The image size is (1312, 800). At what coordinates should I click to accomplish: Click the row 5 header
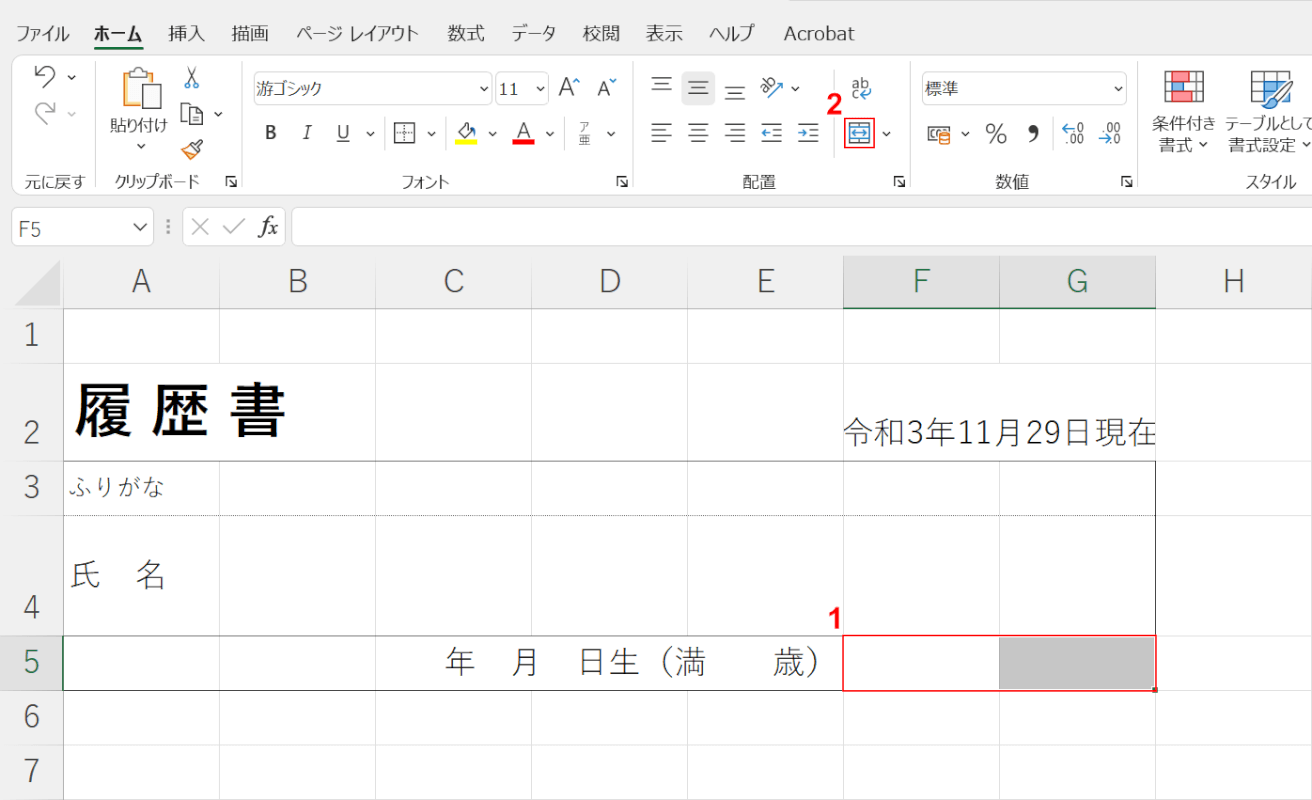pos(31,662)
